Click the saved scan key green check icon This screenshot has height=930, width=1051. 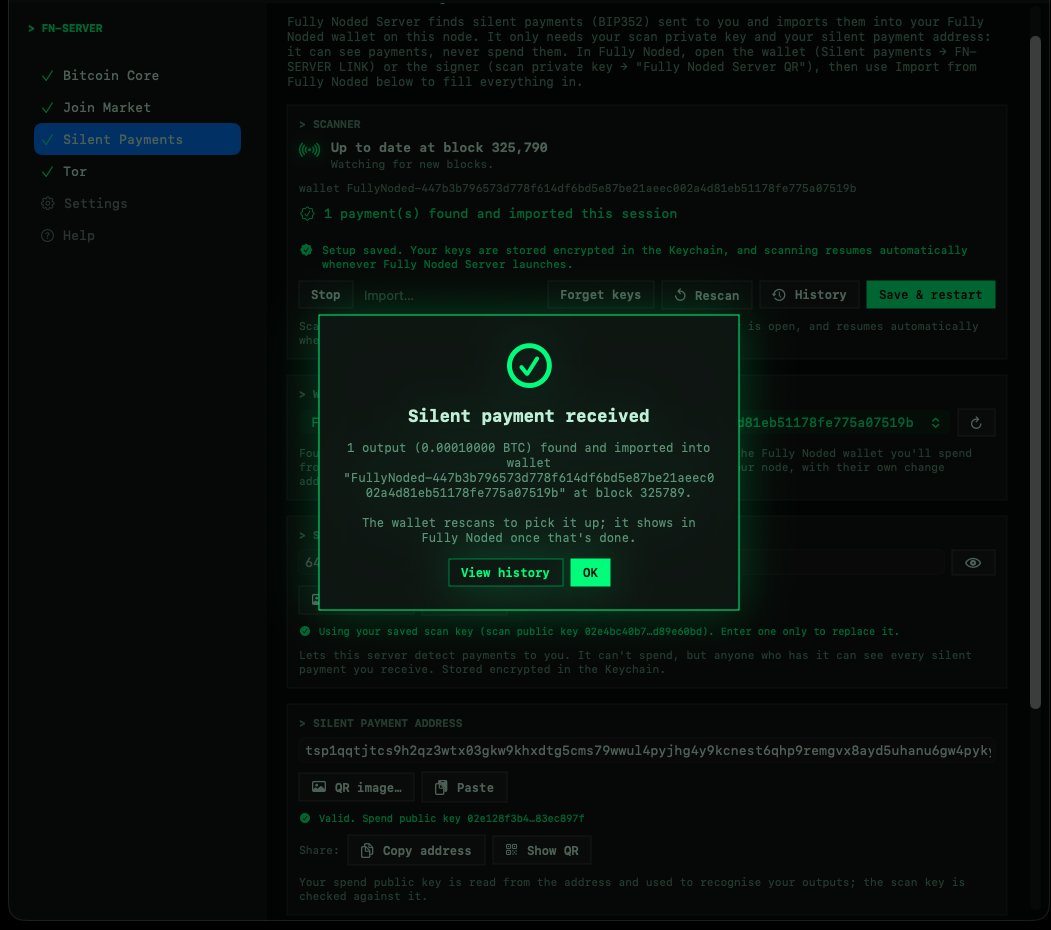coord(305,632)
